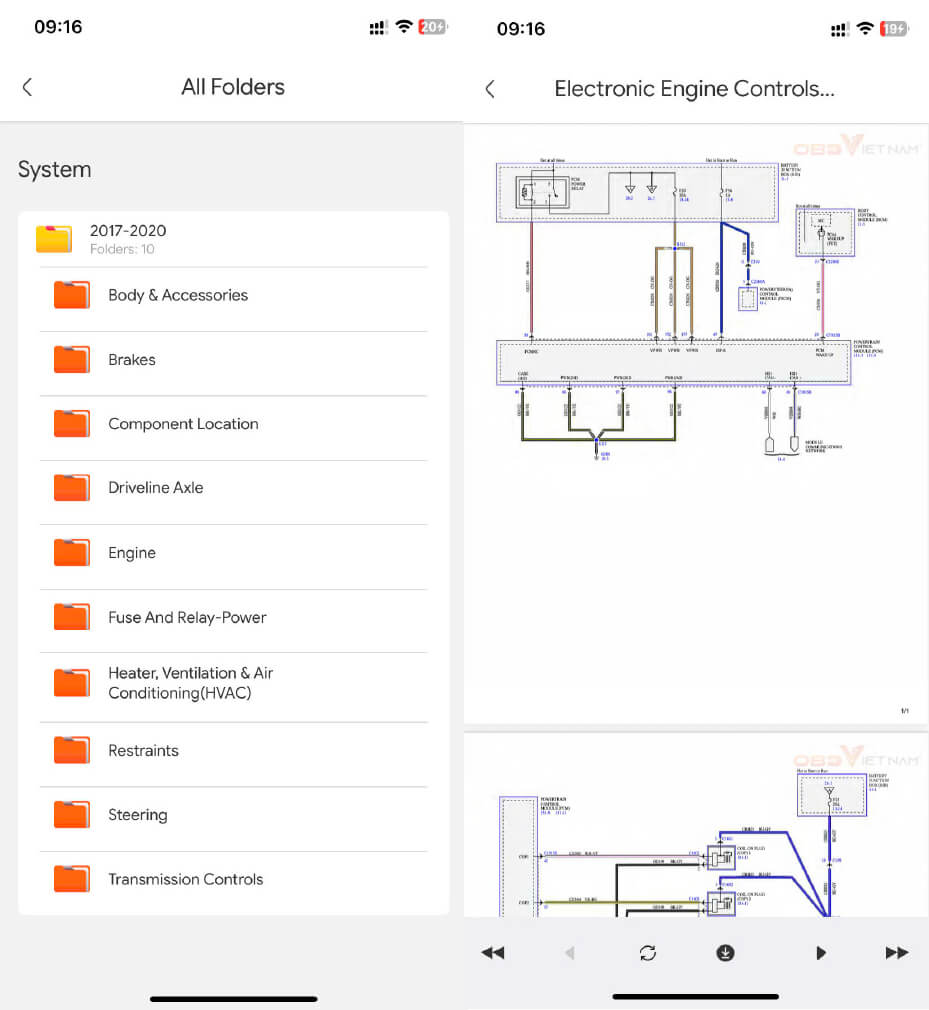Open the Driveline Axle folder

pos(155,488)
